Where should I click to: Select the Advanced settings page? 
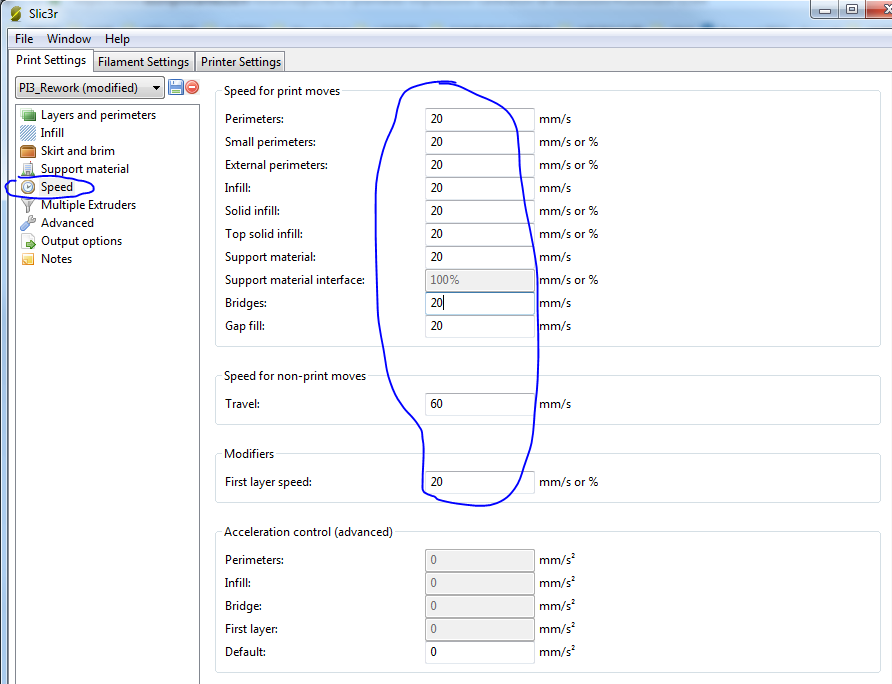[67, 223]
